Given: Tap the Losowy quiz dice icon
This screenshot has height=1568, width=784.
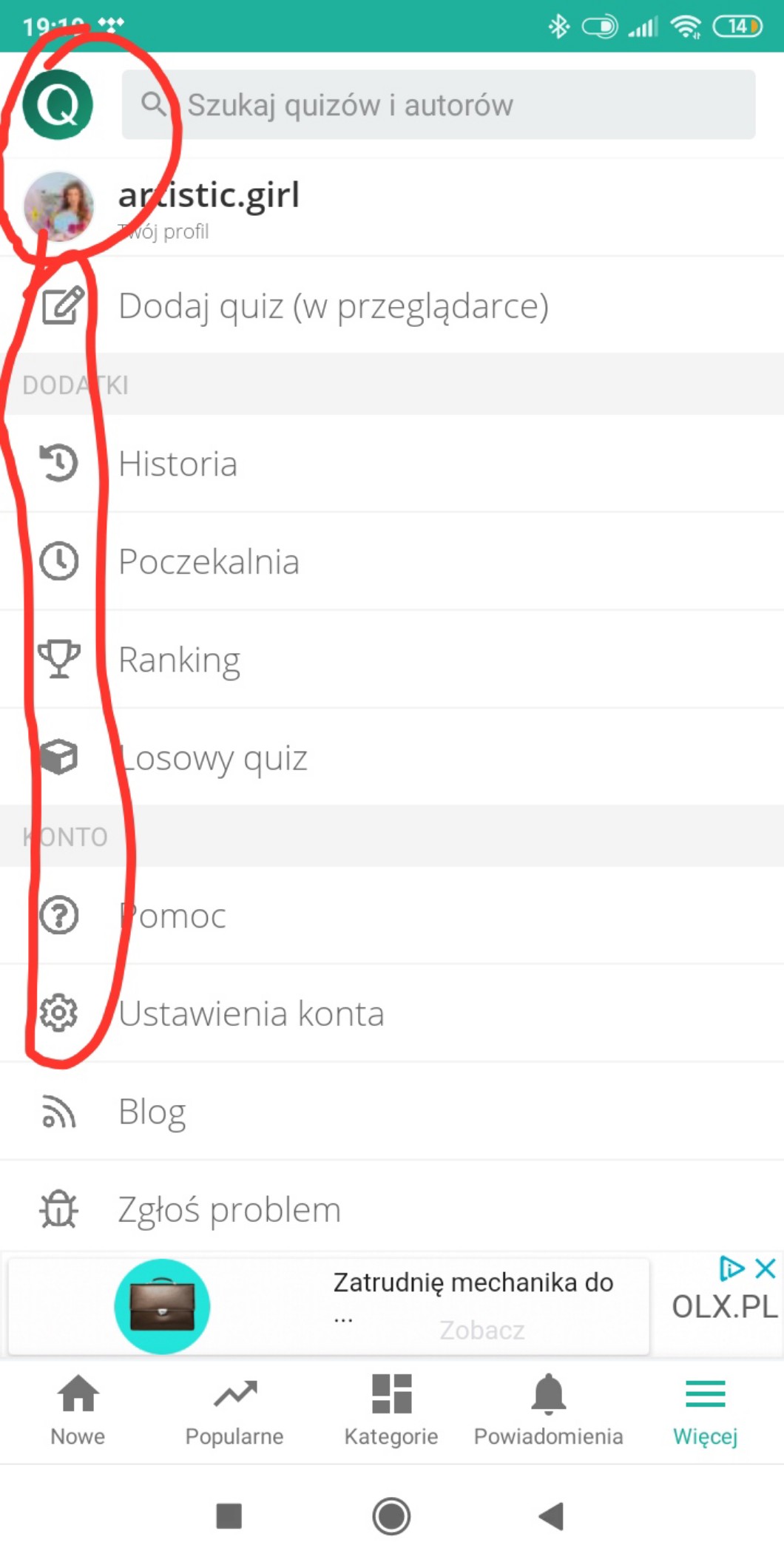Looking at the screenshot, I should (x=58, y=757).
